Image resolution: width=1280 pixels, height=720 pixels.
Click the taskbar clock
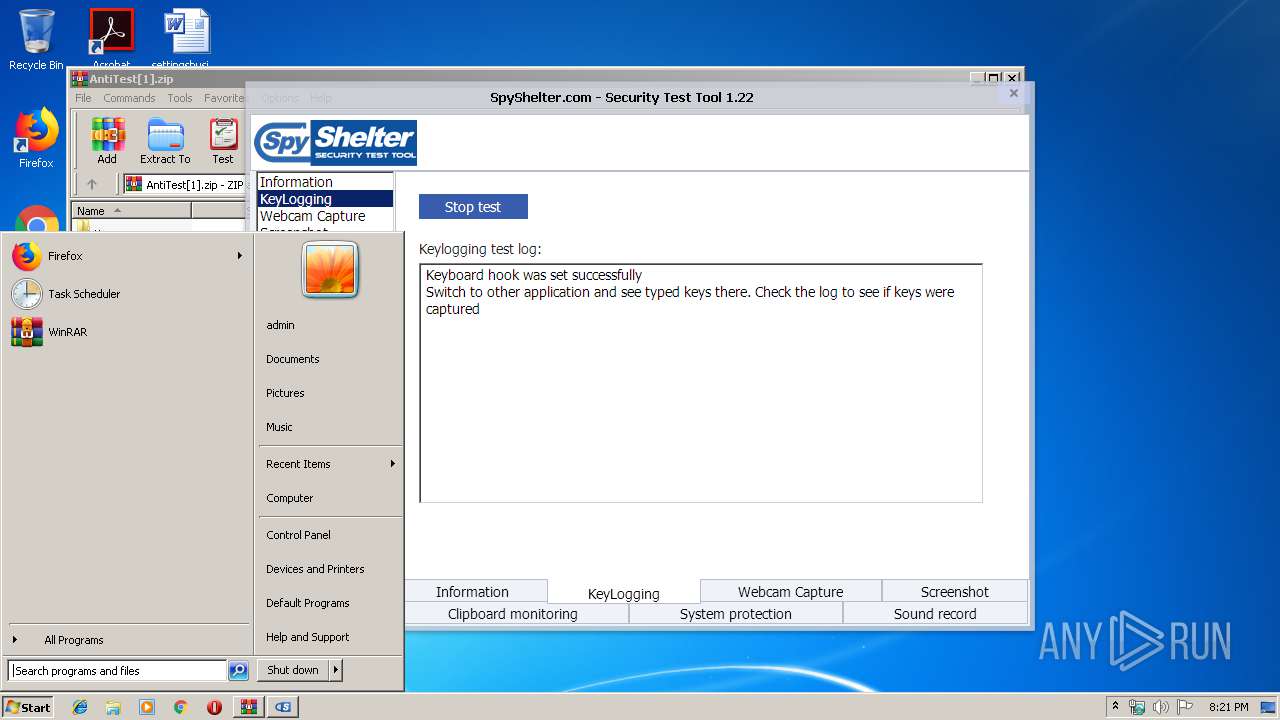pos(1228,707)
